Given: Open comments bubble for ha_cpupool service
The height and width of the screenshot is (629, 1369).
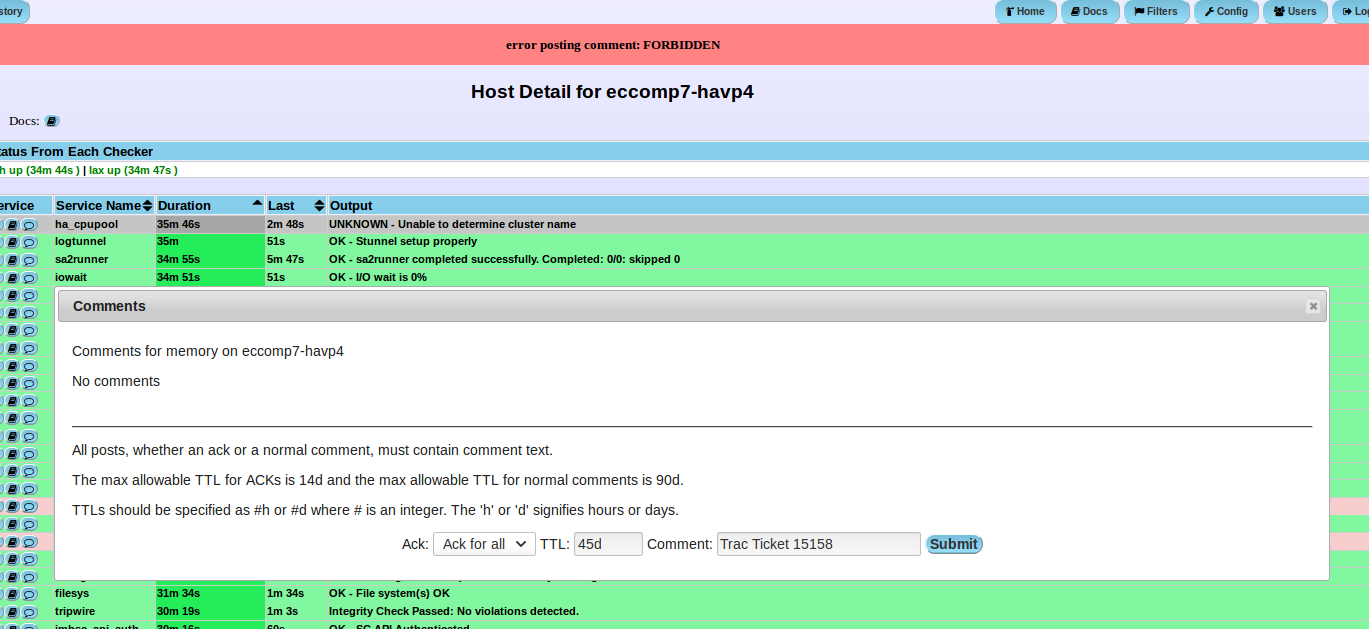Looking at the screenshot, I should [29, 225].
